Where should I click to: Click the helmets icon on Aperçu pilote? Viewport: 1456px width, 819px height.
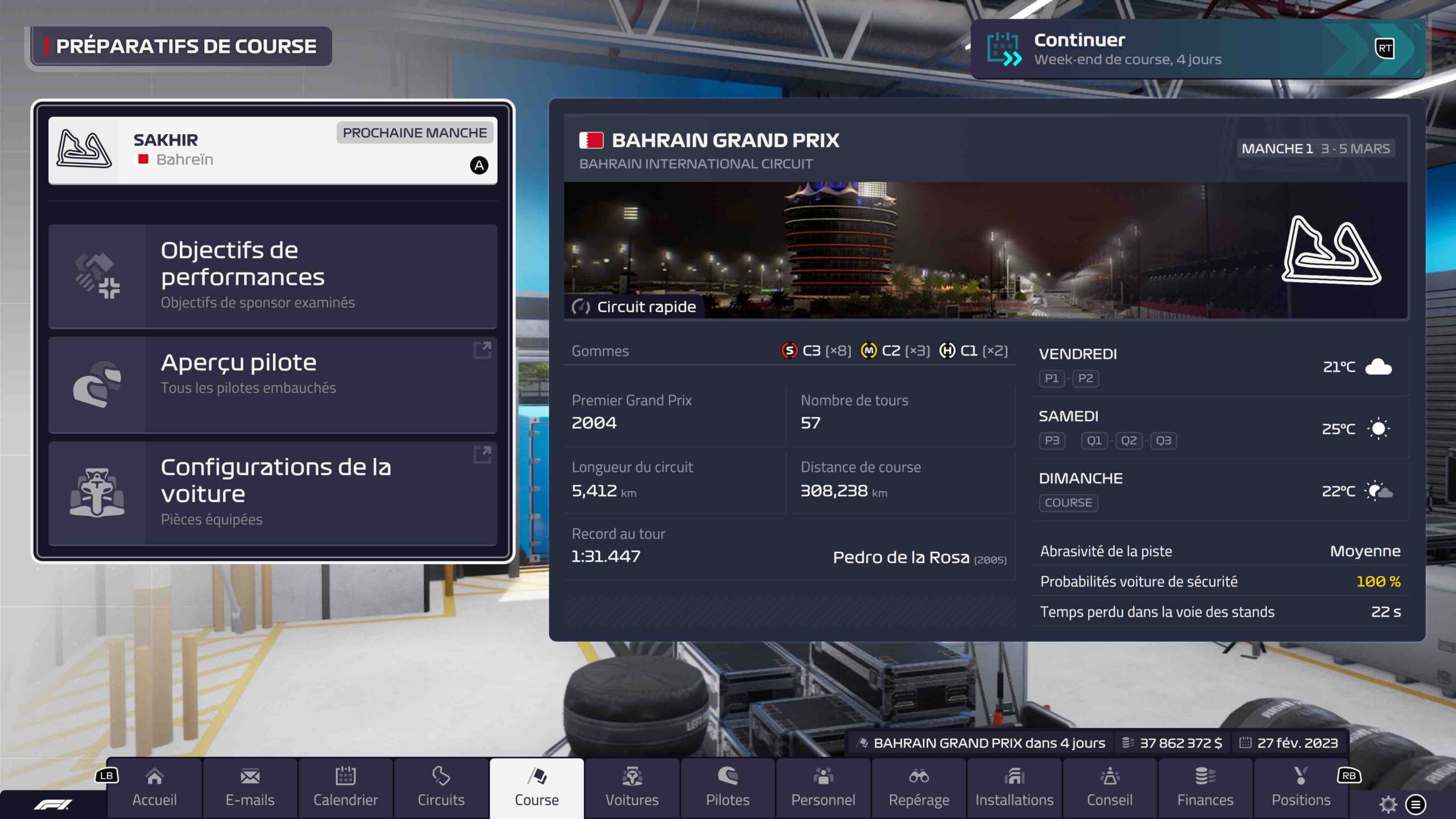coord(97,384)
